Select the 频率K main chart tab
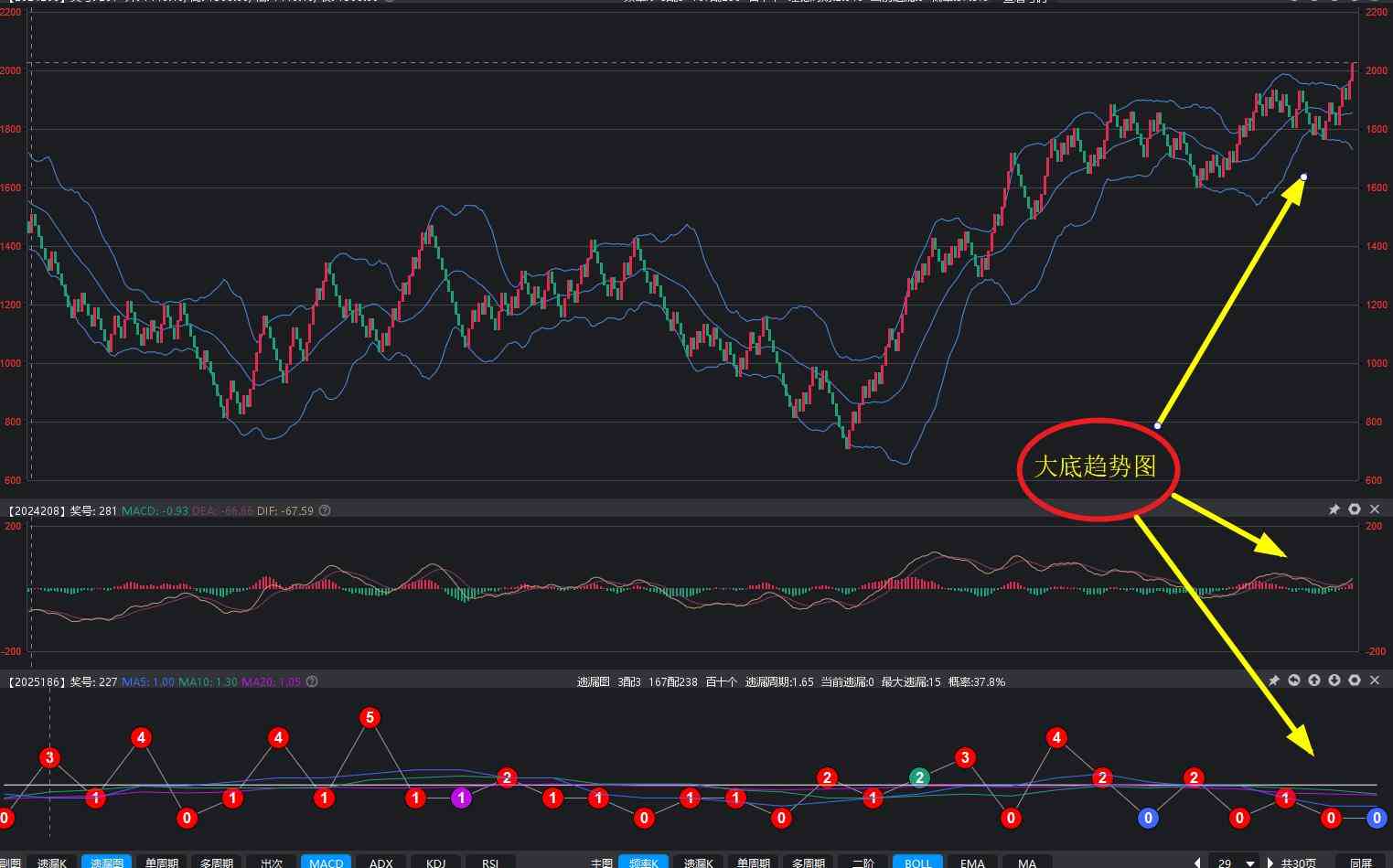 click(643, 862)
